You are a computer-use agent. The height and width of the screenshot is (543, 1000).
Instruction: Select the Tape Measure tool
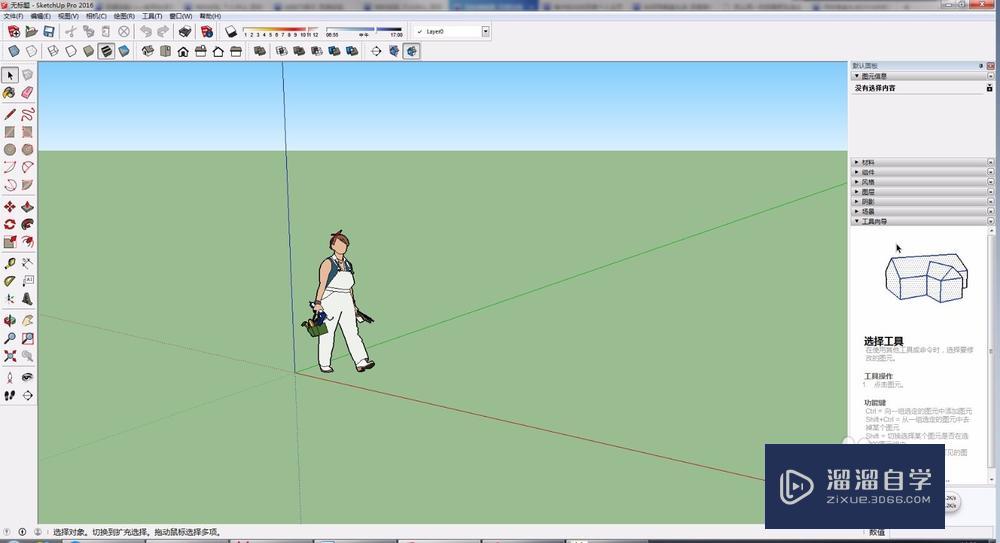point(10,263)
